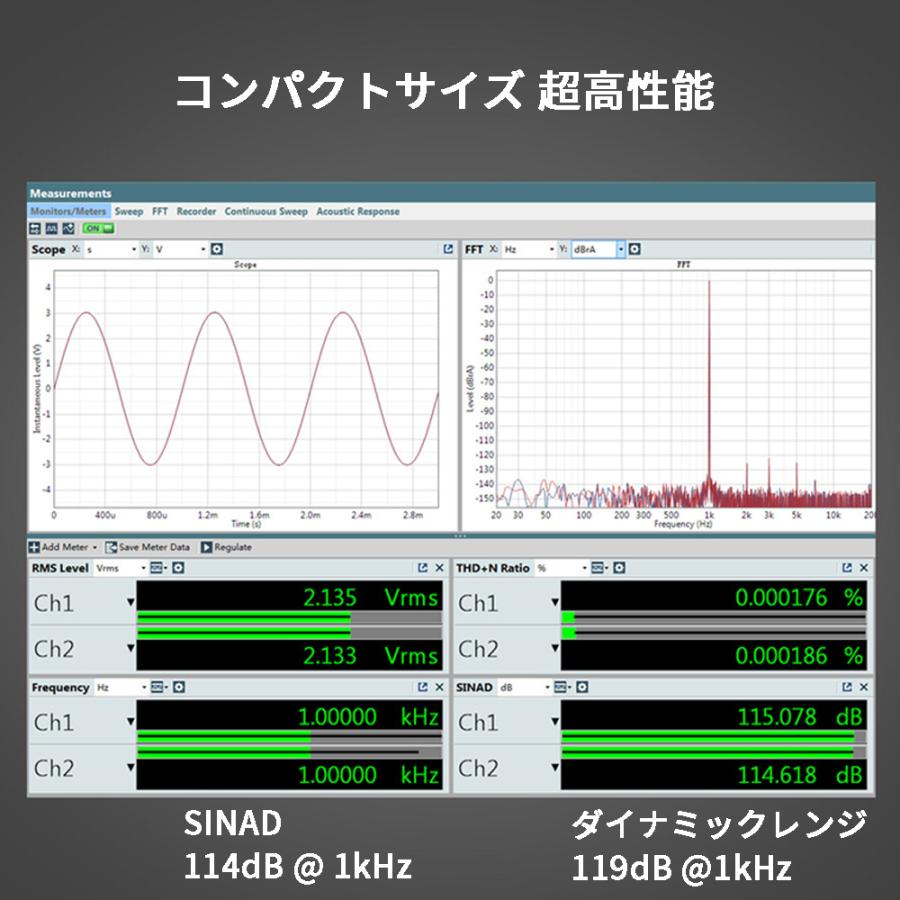Close the THD+N Ratio meter panel
This screenshot has width=900, height=900.
(x=866, y=567)
